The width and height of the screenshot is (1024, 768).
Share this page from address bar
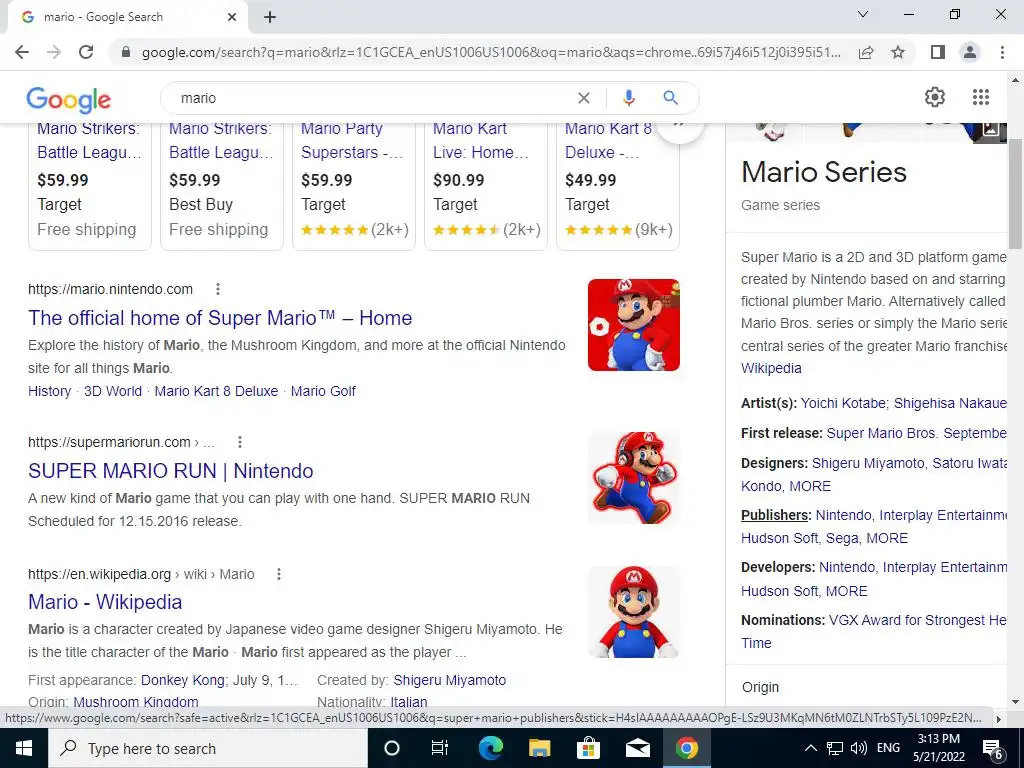(x=866, y=52)
